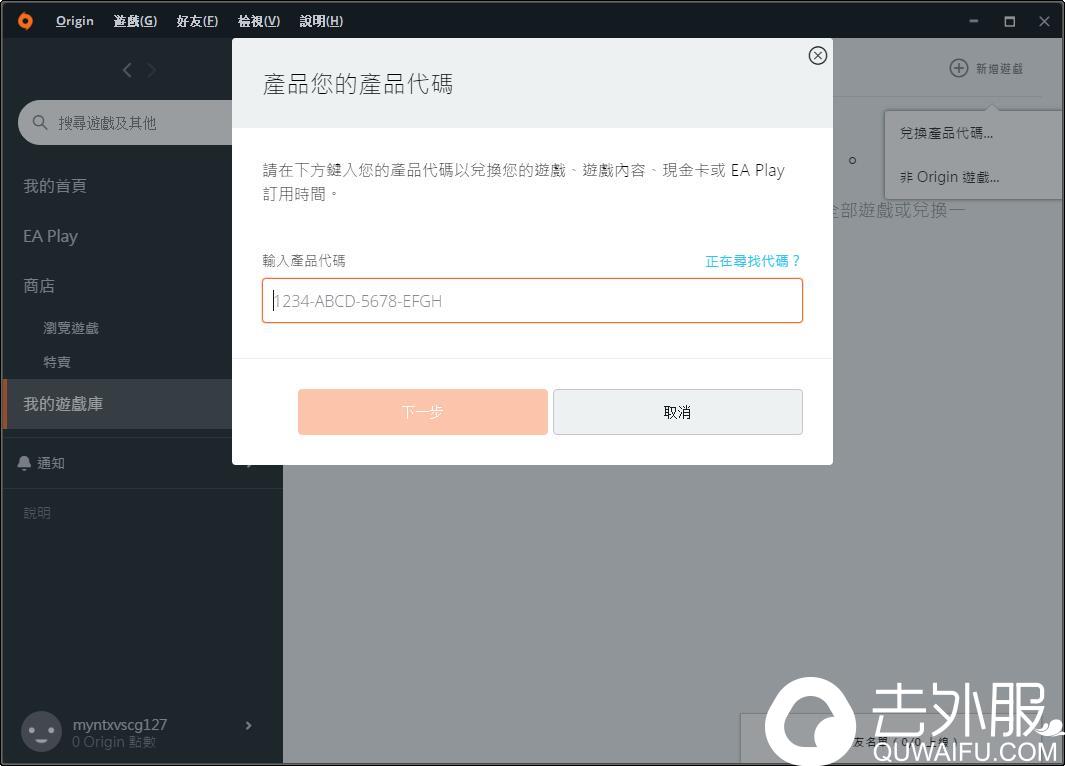1065x766 pixels.
Task: Open 我的首頁 in sidebar
Action: pyautogui.click(x=55, y=186)
